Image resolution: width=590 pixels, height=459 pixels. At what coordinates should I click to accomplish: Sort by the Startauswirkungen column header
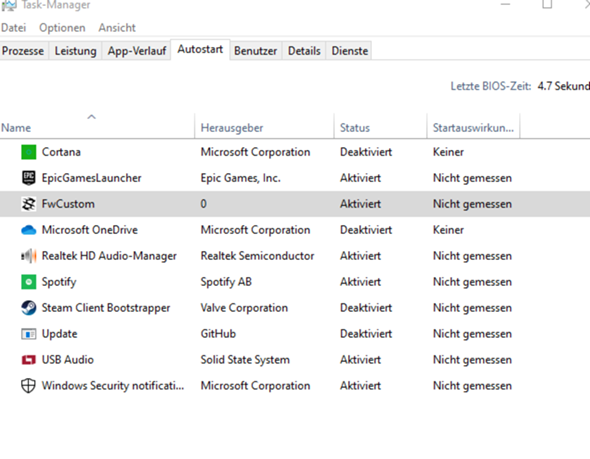pyautogui.click(x=473, y=128)
